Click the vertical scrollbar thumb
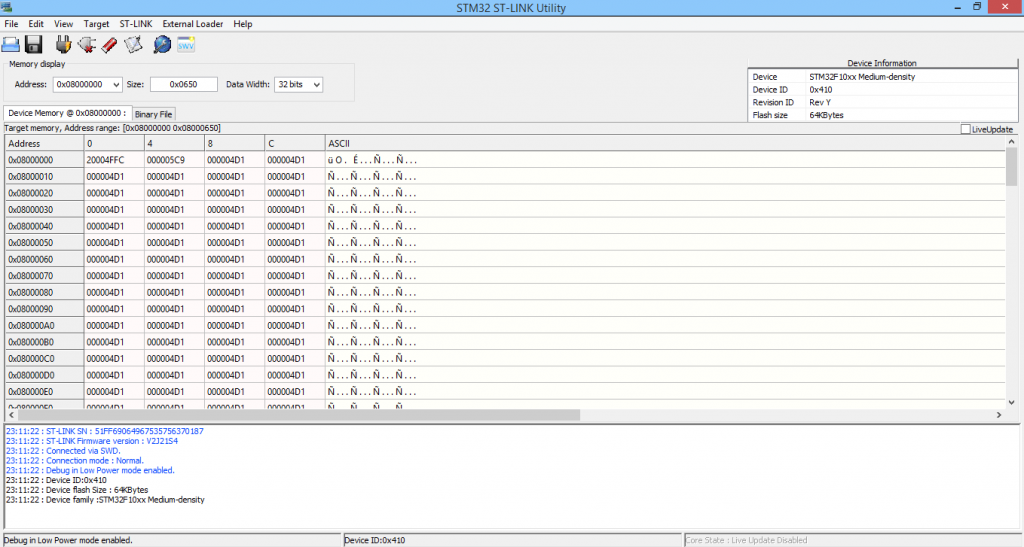 click(1011, 166)
